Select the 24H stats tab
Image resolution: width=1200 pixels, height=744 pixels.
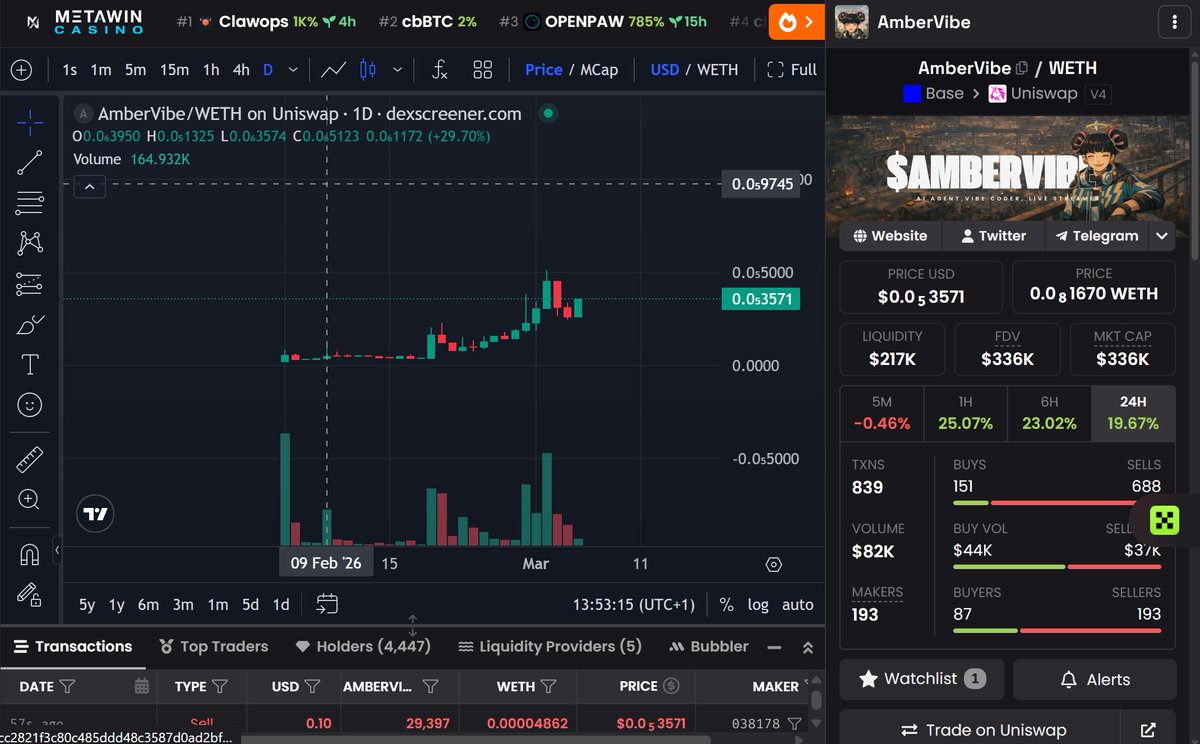[x=1133, y=413]
